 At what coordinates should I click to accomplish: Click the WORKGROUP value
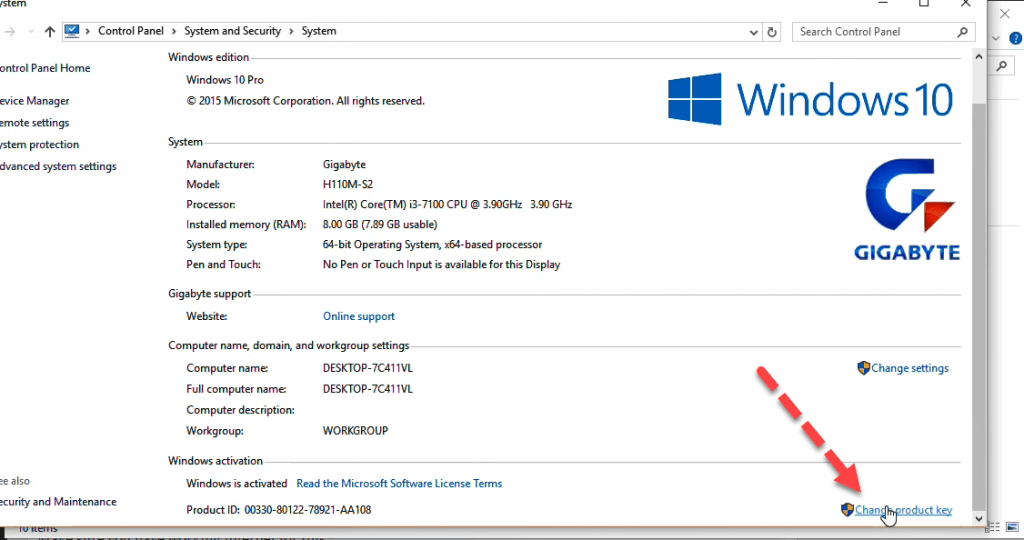(355, 430)
